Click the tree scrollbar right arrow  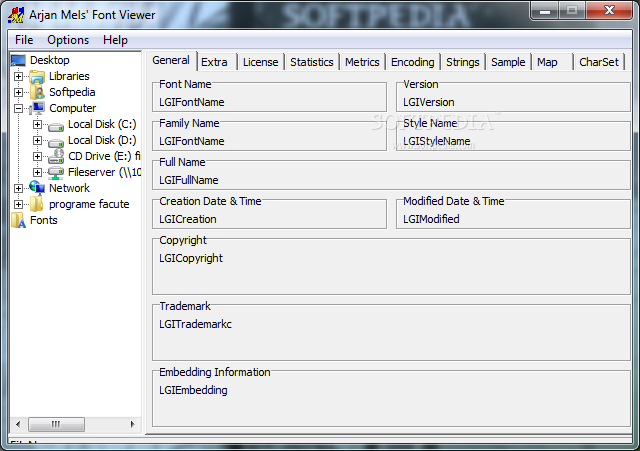coord(132,424)
